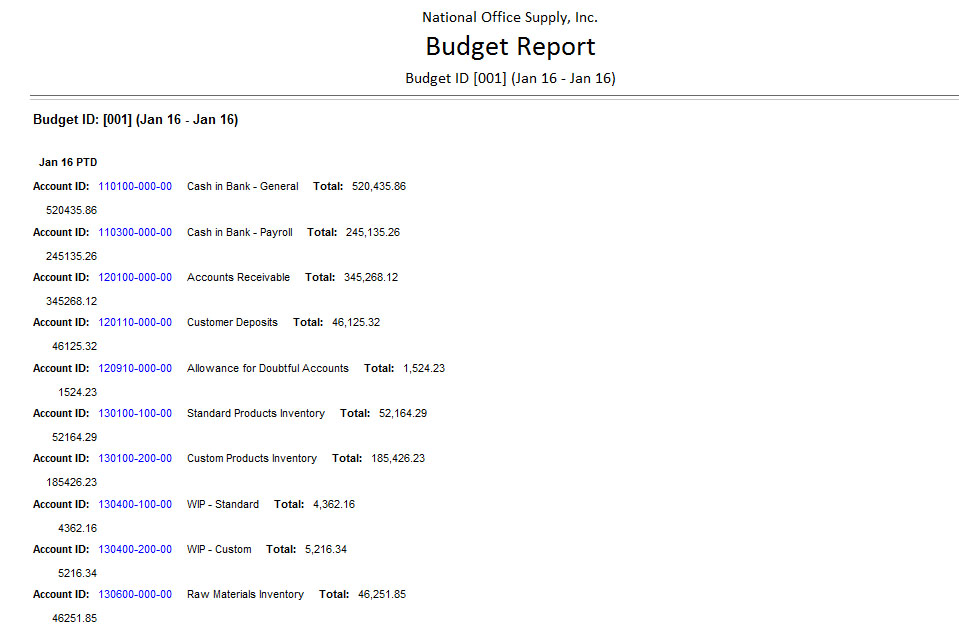Select the Cash in Bank - Payroll name
Screen dimensions: 959x629
click(x=240, y=232)
